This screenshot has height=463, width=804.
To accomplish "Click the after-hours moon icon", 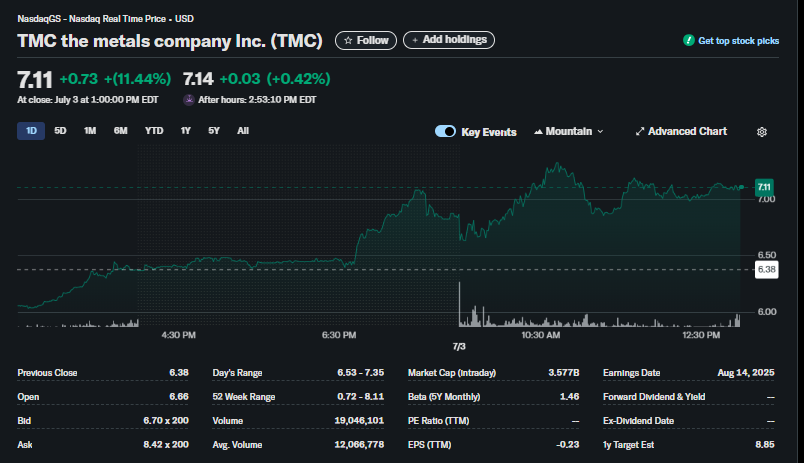I will (x=189, y=100).
